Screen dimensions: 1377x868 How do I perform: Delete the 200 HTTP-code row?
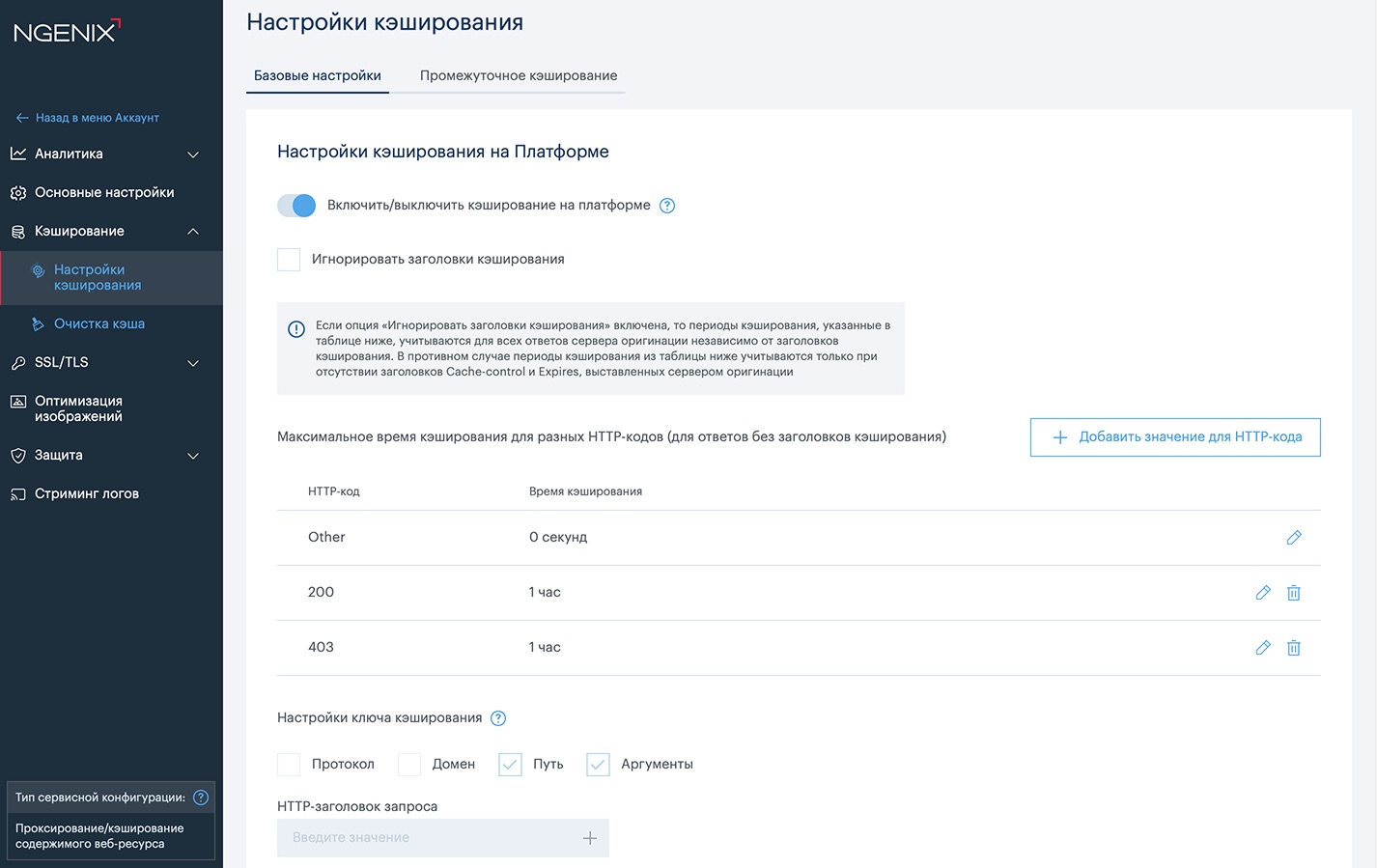(x=1294, y=593)
